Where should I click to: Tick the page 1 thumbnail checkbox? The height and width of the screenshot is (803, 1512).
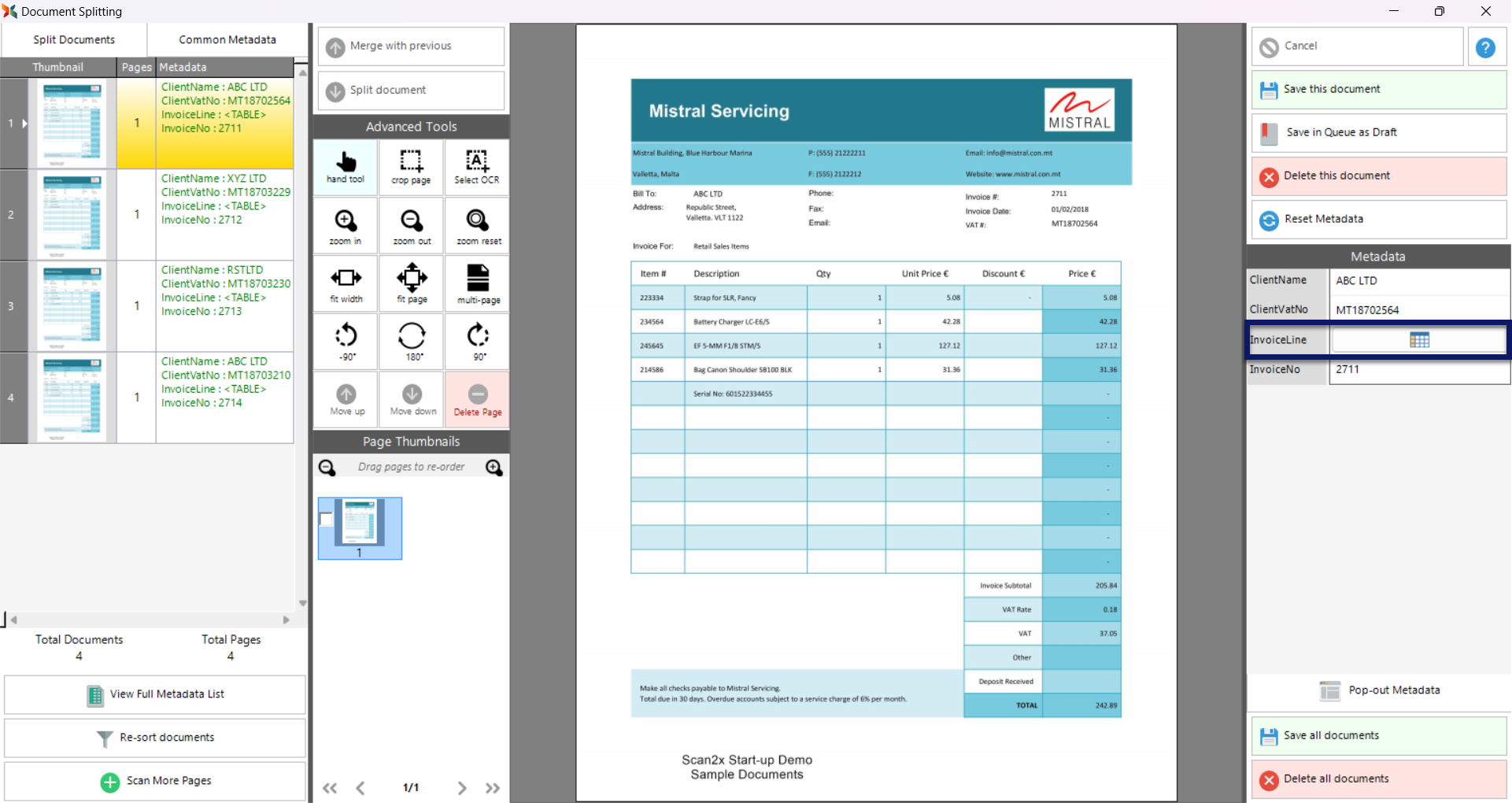point(327,519)
